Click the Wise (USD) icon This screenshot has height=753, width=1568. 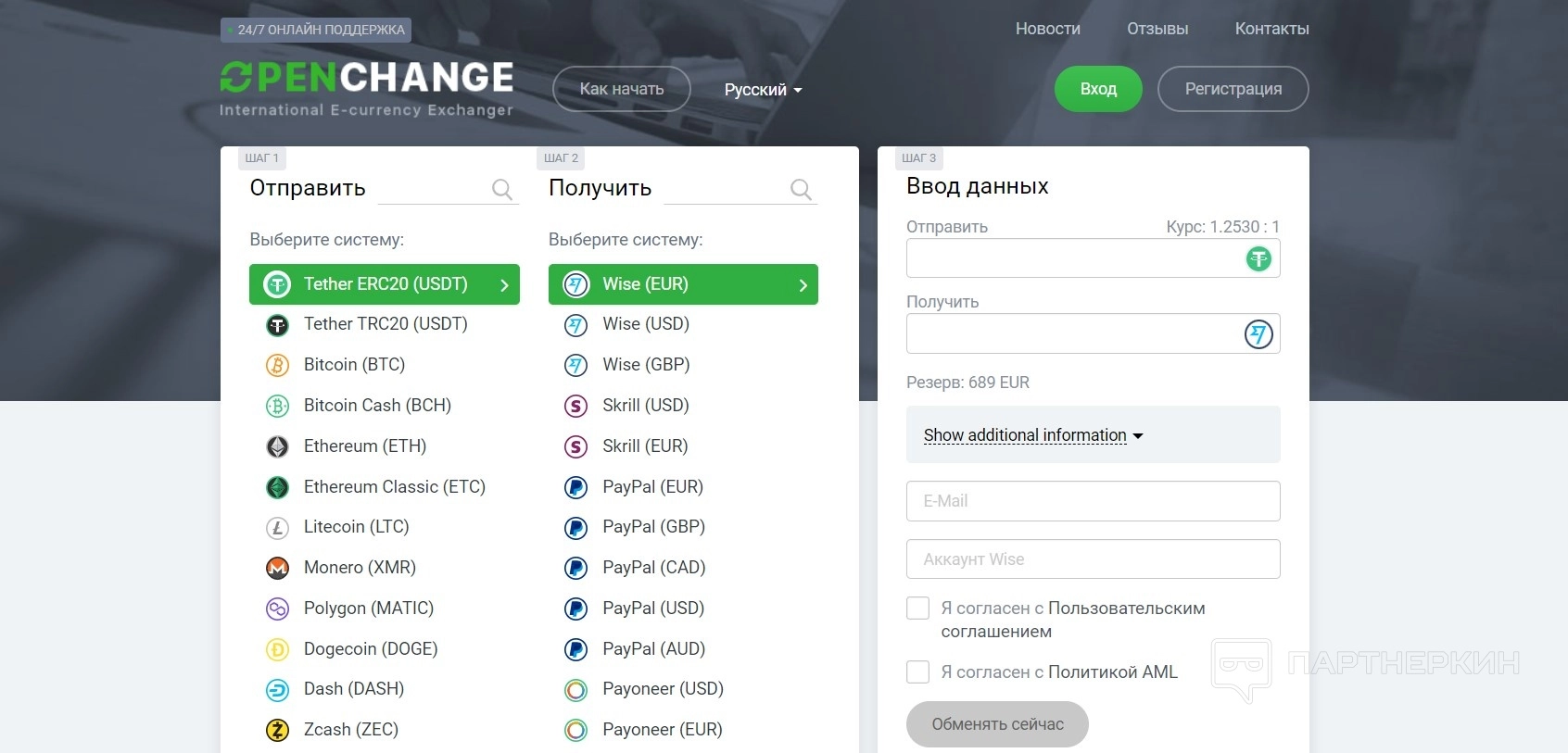pyautogui.click(x=576, y=324)
